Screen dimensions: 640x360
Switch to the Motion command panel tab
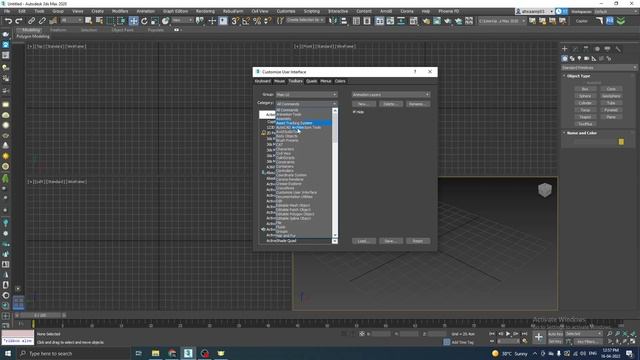click(x=597, y=49)
